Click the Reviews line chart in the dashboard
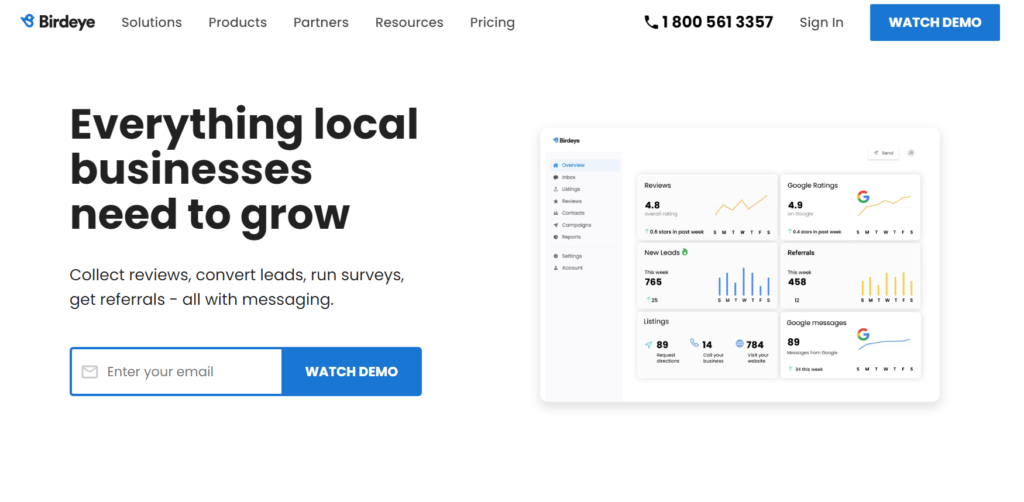The image size is (1024, 502). coord(741,205)
